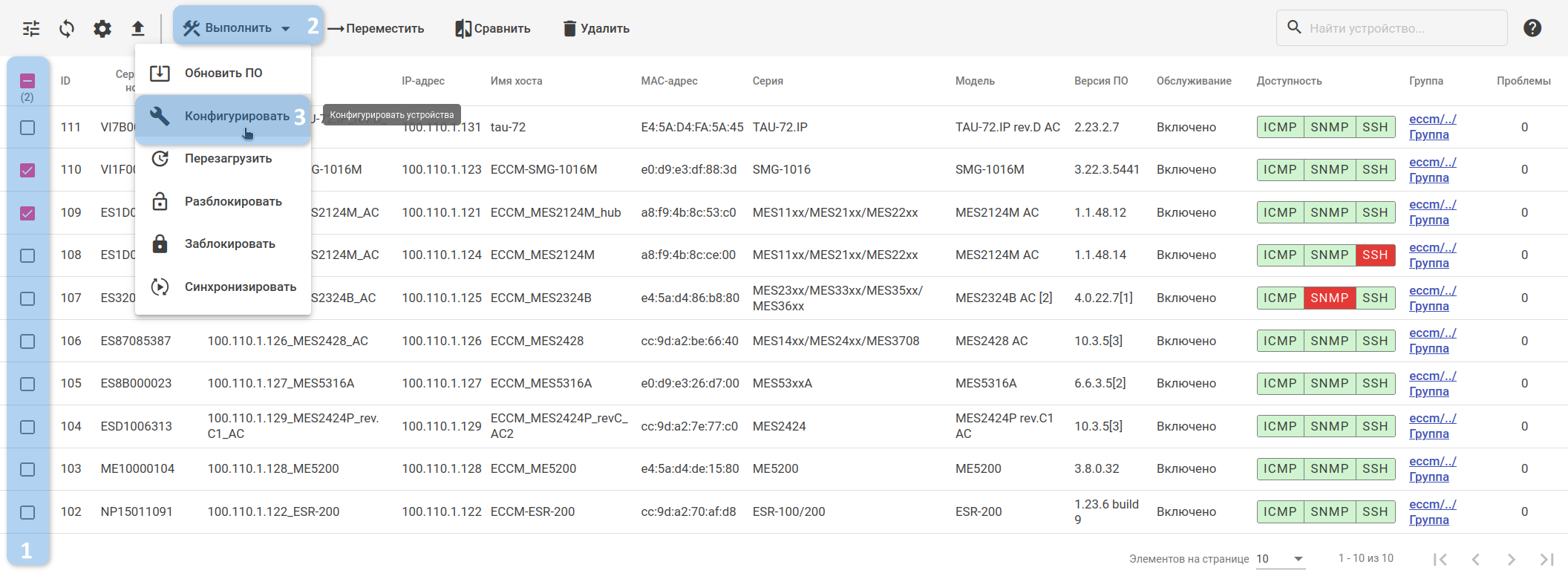Open the filter settings sliders icon
This screenshot has width=1568, height=579.
31,29
